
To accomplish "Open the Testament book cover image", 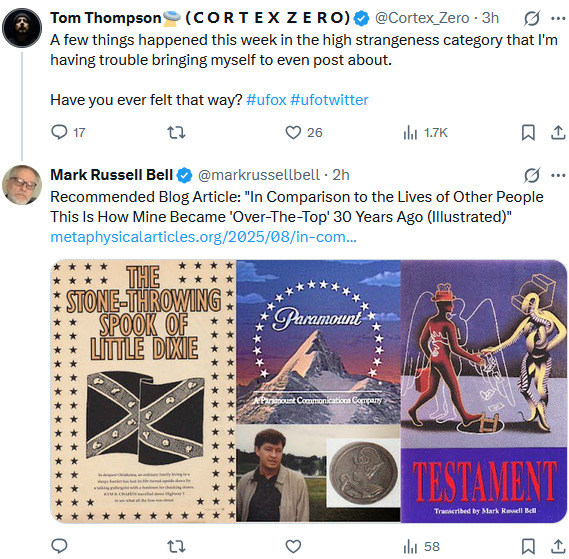I will click(484, 391).
